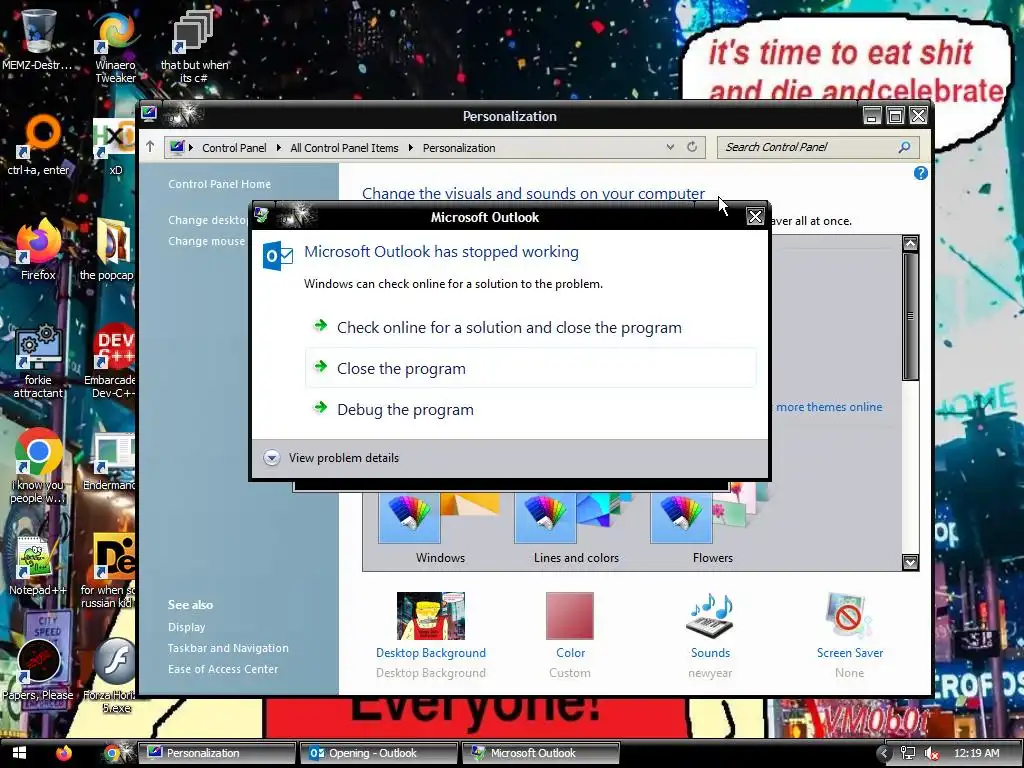Click the Windows Start button

20,753
